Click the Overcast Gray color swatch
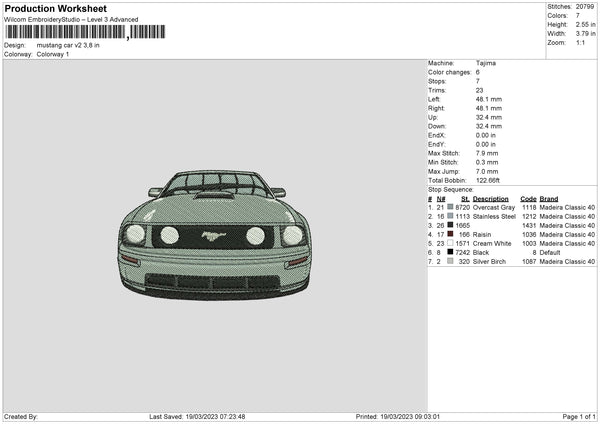Viewport: 600px width, 424px height. click(x=450, y=207)
